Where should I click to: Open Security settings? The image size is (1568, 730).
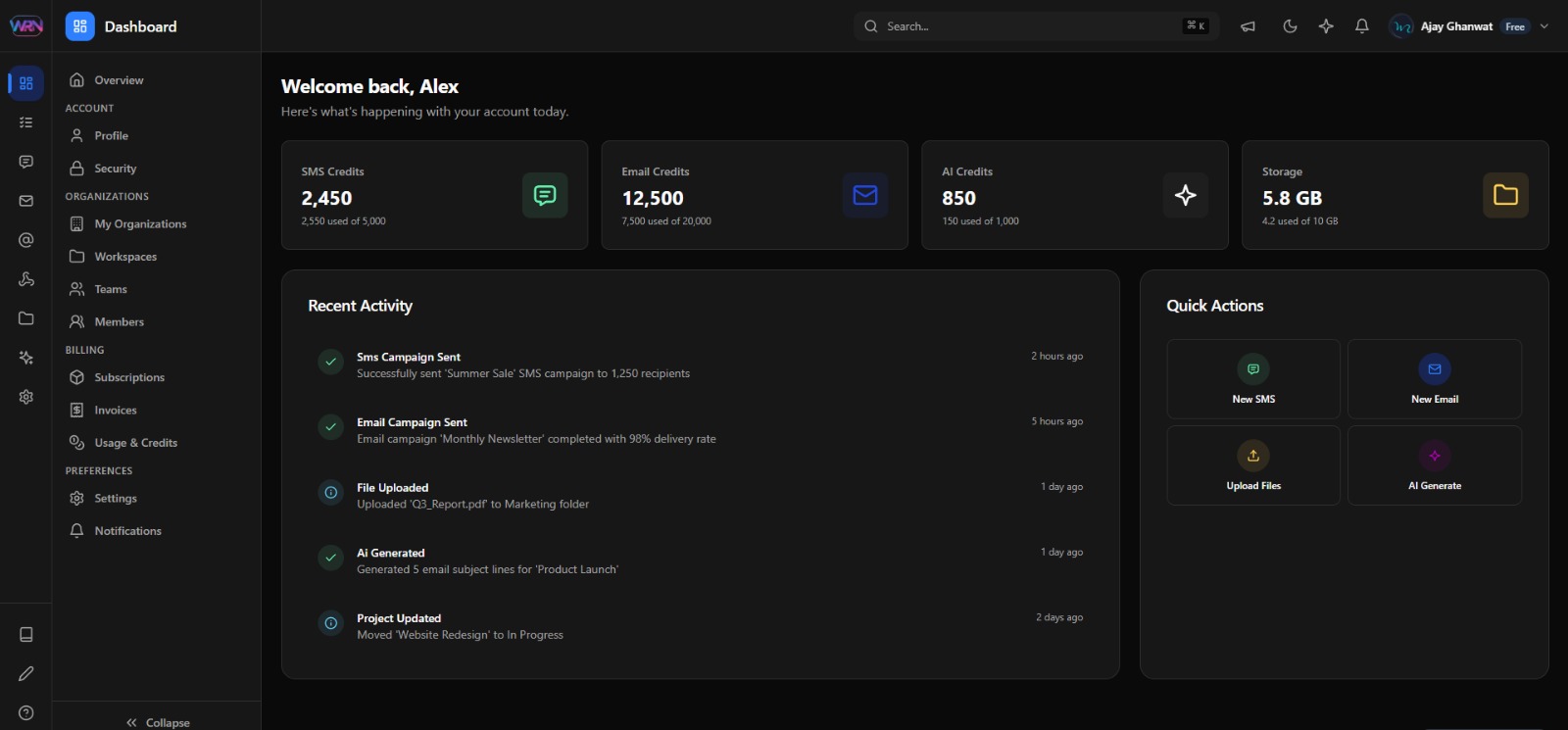[x=157, y=169]
